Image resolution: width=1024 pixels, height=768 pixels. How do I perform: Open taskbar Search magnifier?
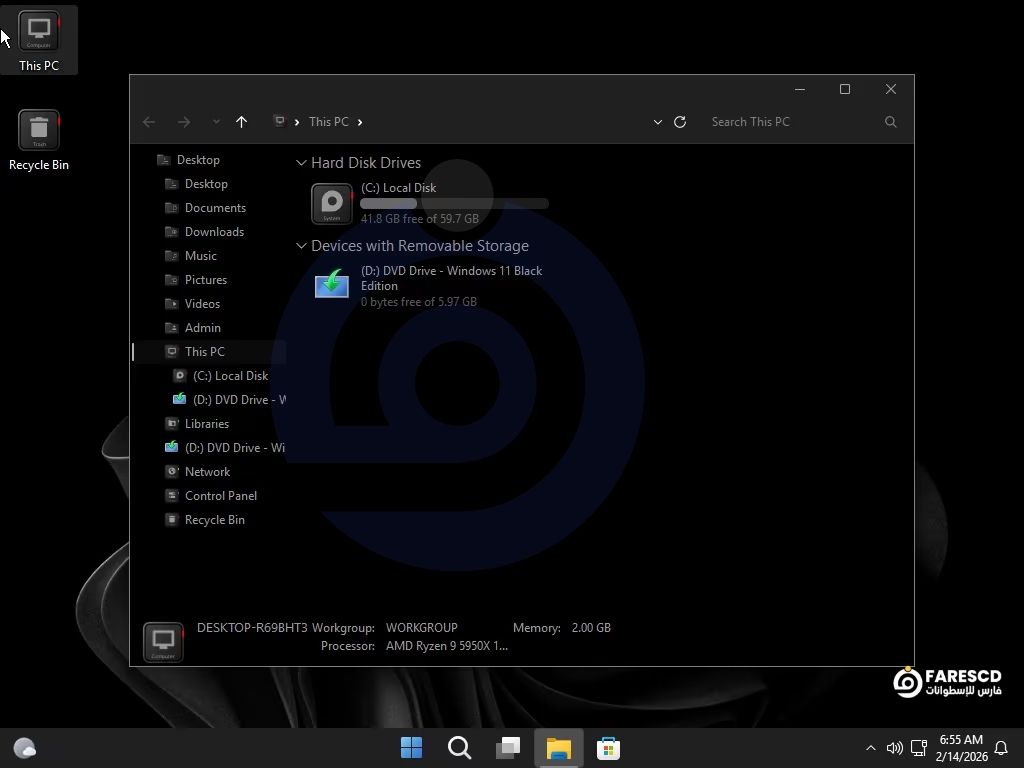tap(459, 748)
